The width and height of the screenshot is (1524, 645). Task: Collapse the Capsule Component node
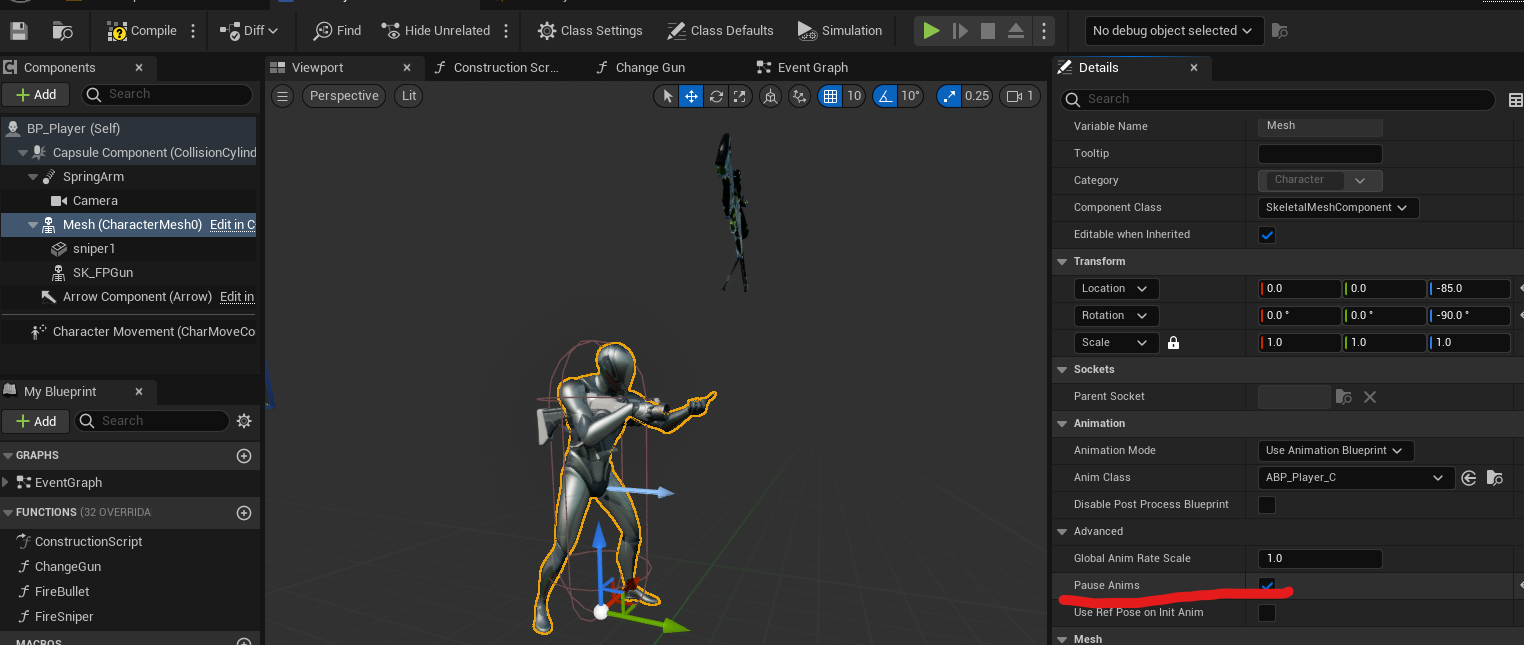23,153
